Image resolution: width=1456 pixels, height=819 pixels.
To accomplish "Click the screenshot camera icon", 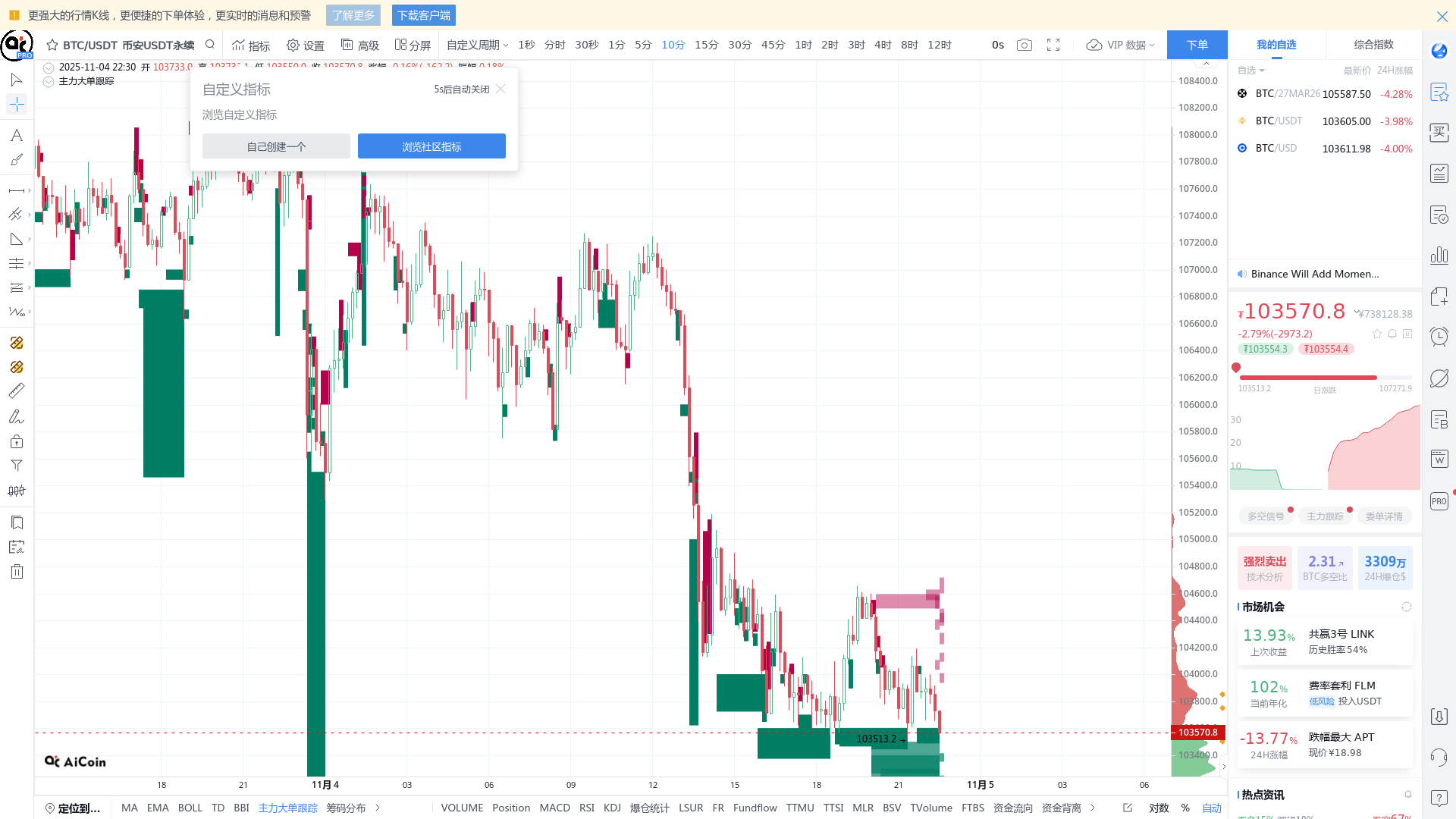I will (x=1025, y=45).
